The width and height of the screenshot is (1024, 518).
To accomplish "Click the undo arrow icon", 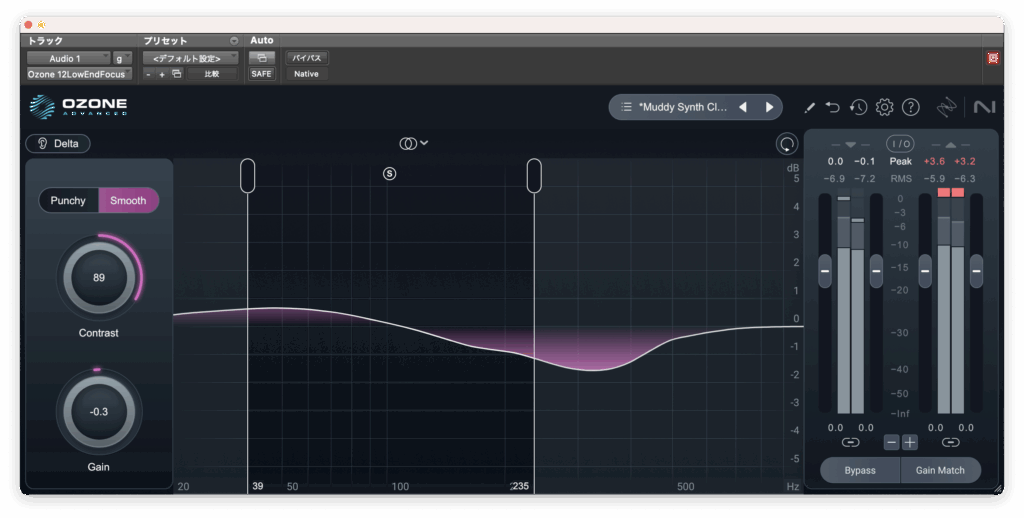I will [x=833, y=107].
